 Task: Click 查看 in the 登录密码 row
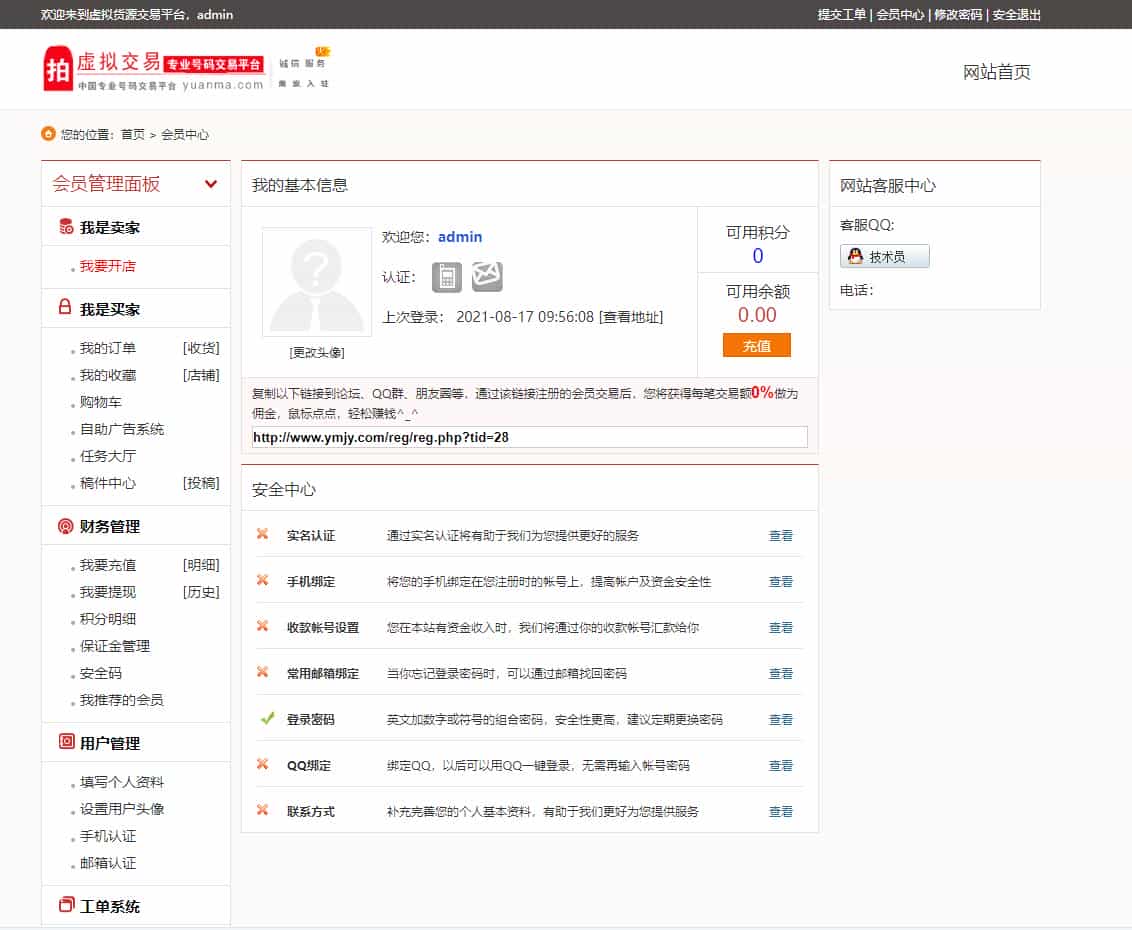click(x=780, y=719)
